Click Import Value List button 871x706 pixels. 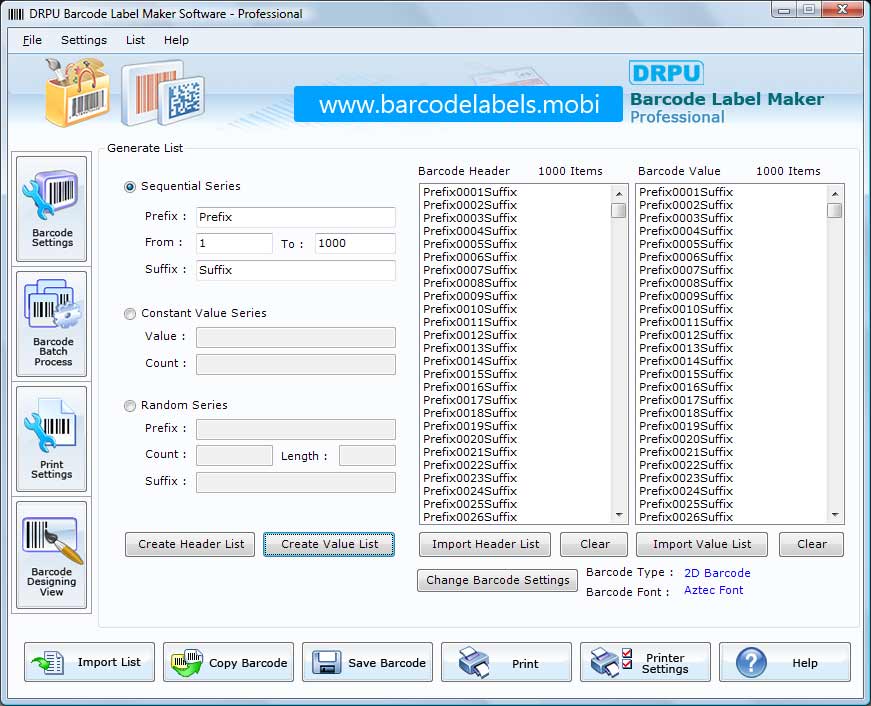click(702, 544)
